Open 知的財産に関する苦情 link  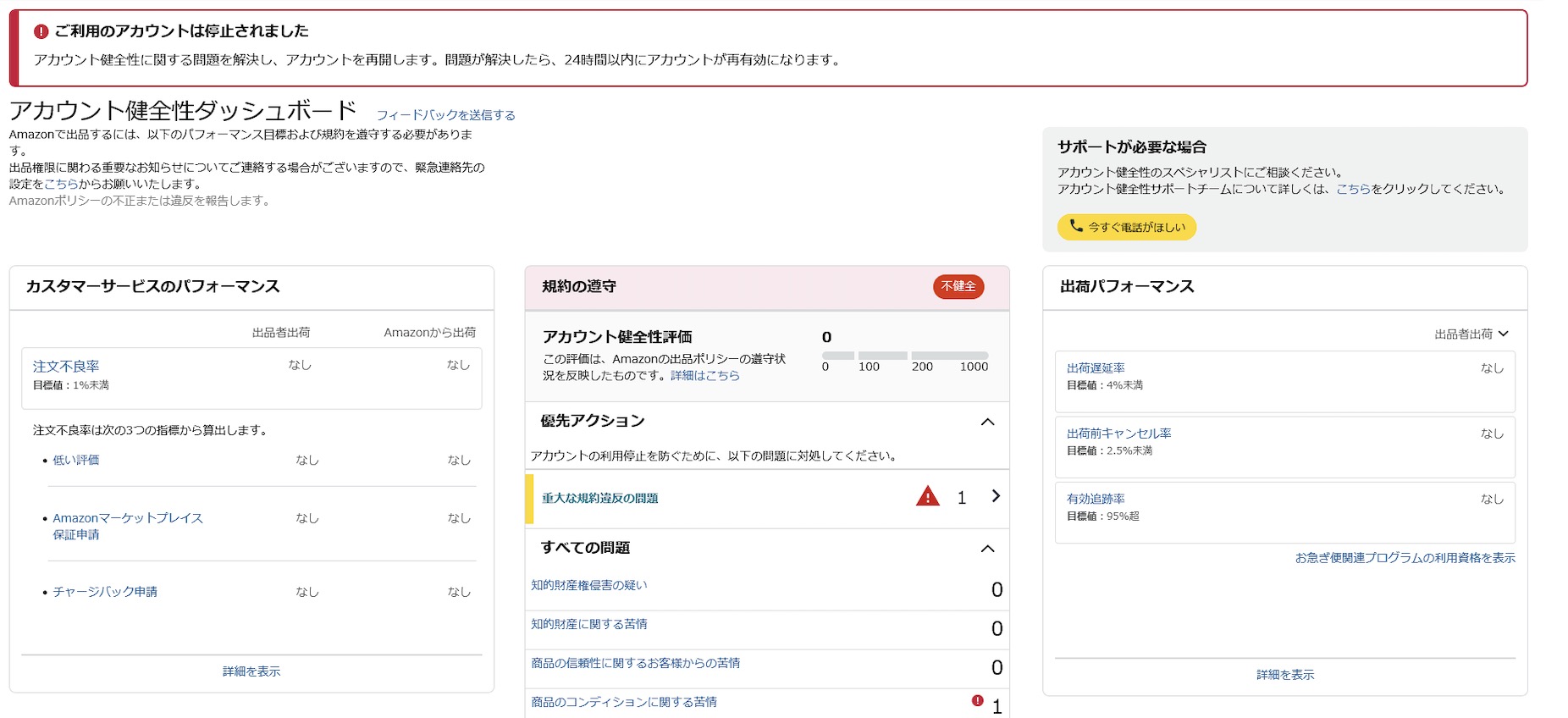[x=589, y=624]
